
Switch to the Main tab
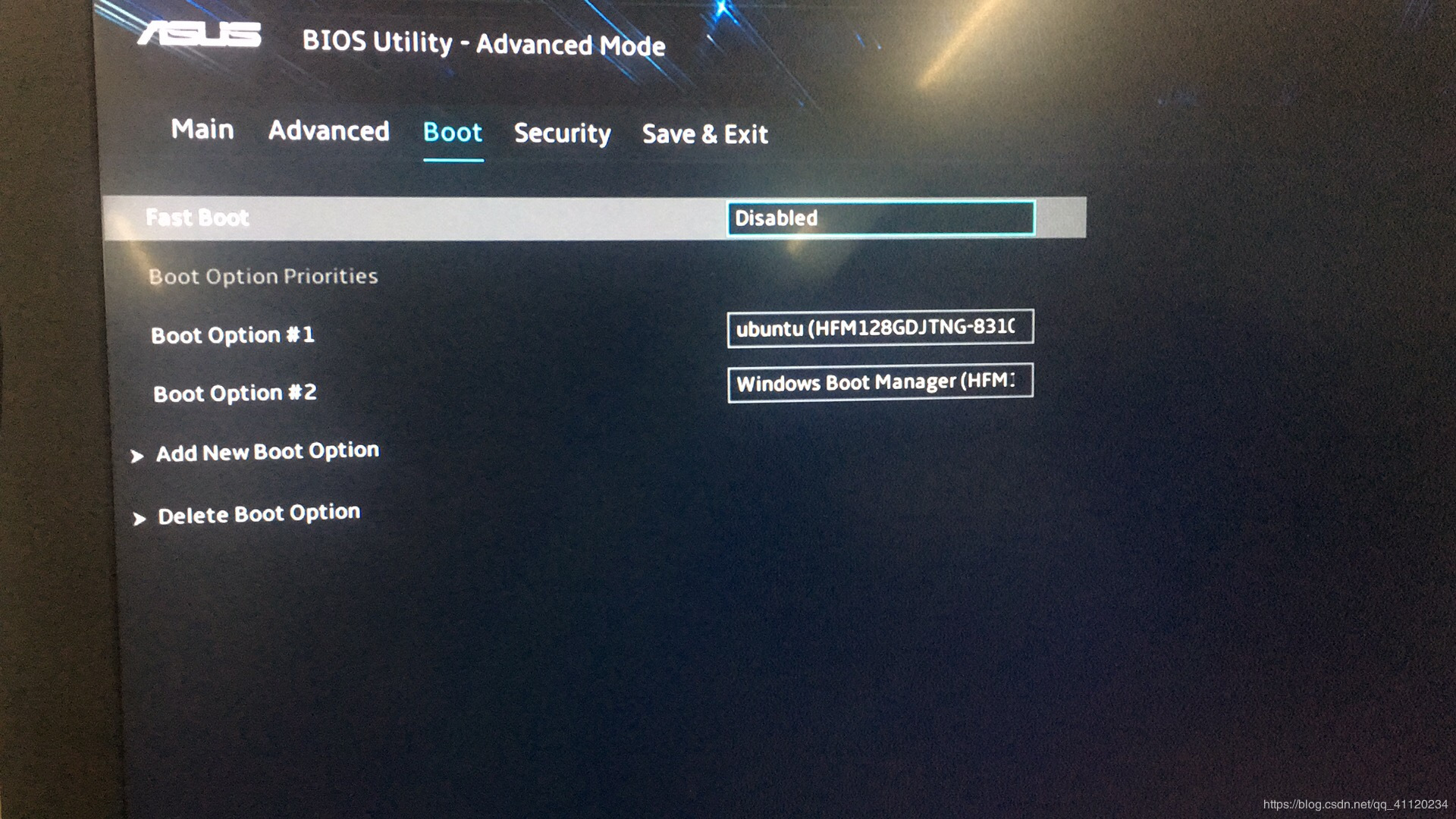(x=202, y=130)
